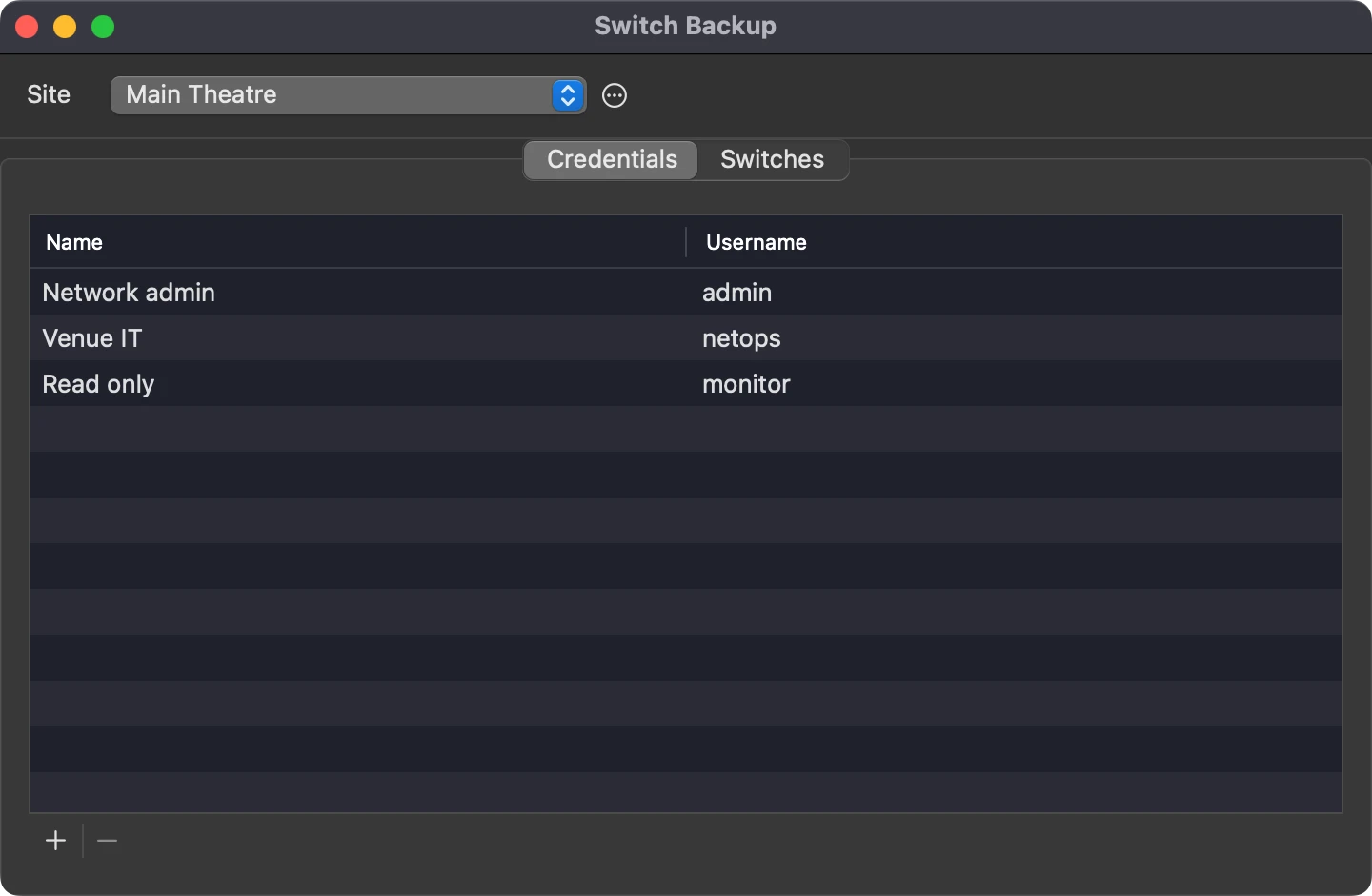Click the admin username cell
The height and width of the screenshot is (896, 1372).
tap(736, 293)
